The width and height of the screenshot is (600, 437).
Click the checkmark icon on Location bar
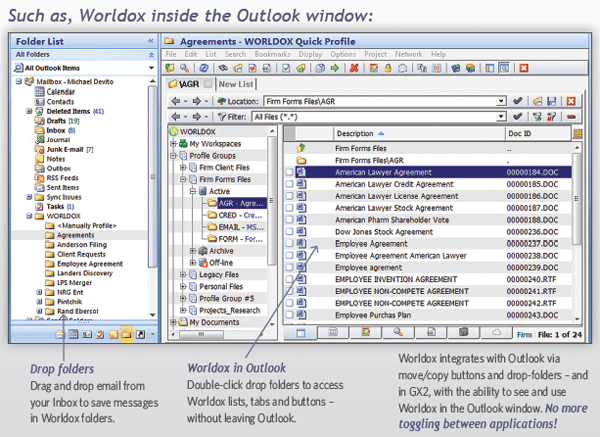point(518,101)
